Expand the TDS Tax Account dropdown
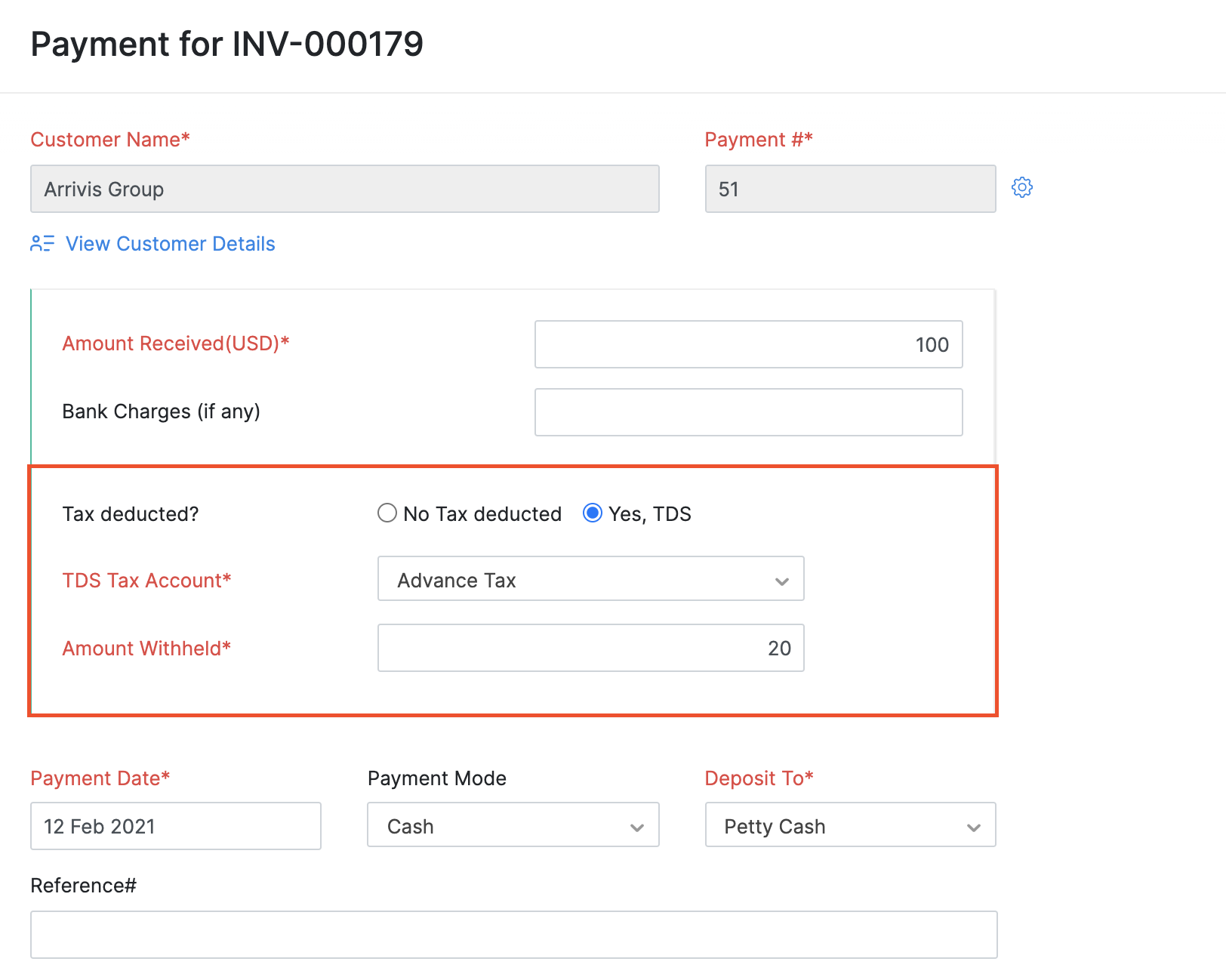The image size is (1226, 980). (x=590, y=579)
